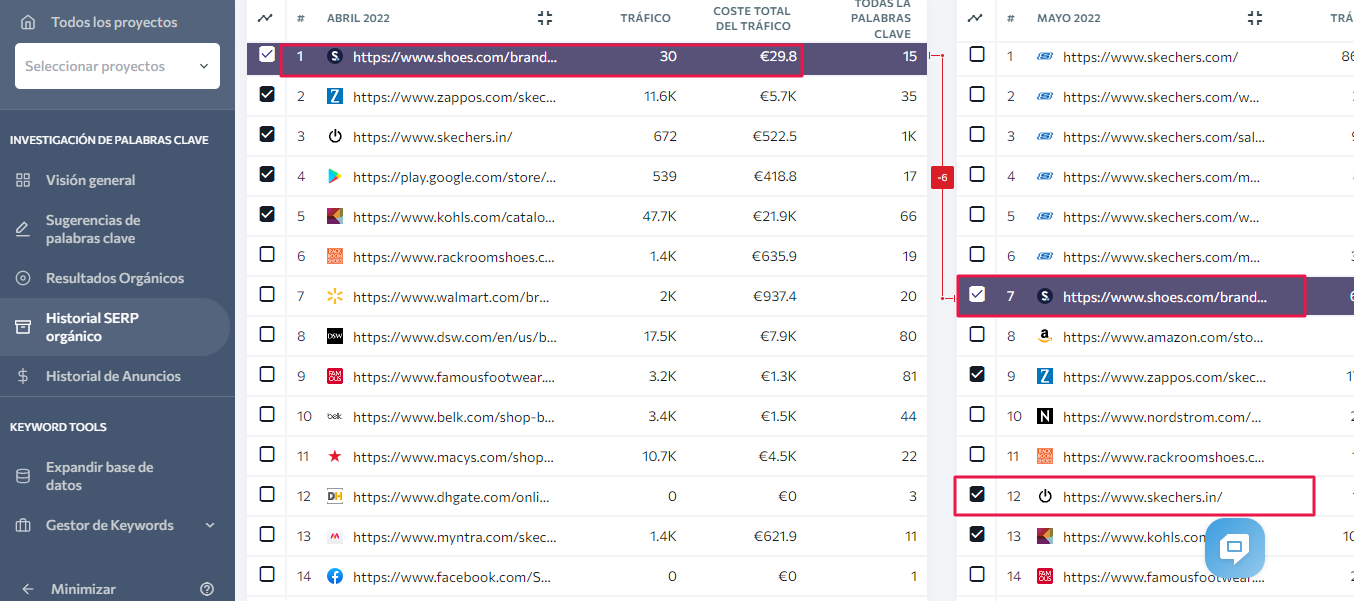Click the Myntra icon in row 13

pos(335,537)
